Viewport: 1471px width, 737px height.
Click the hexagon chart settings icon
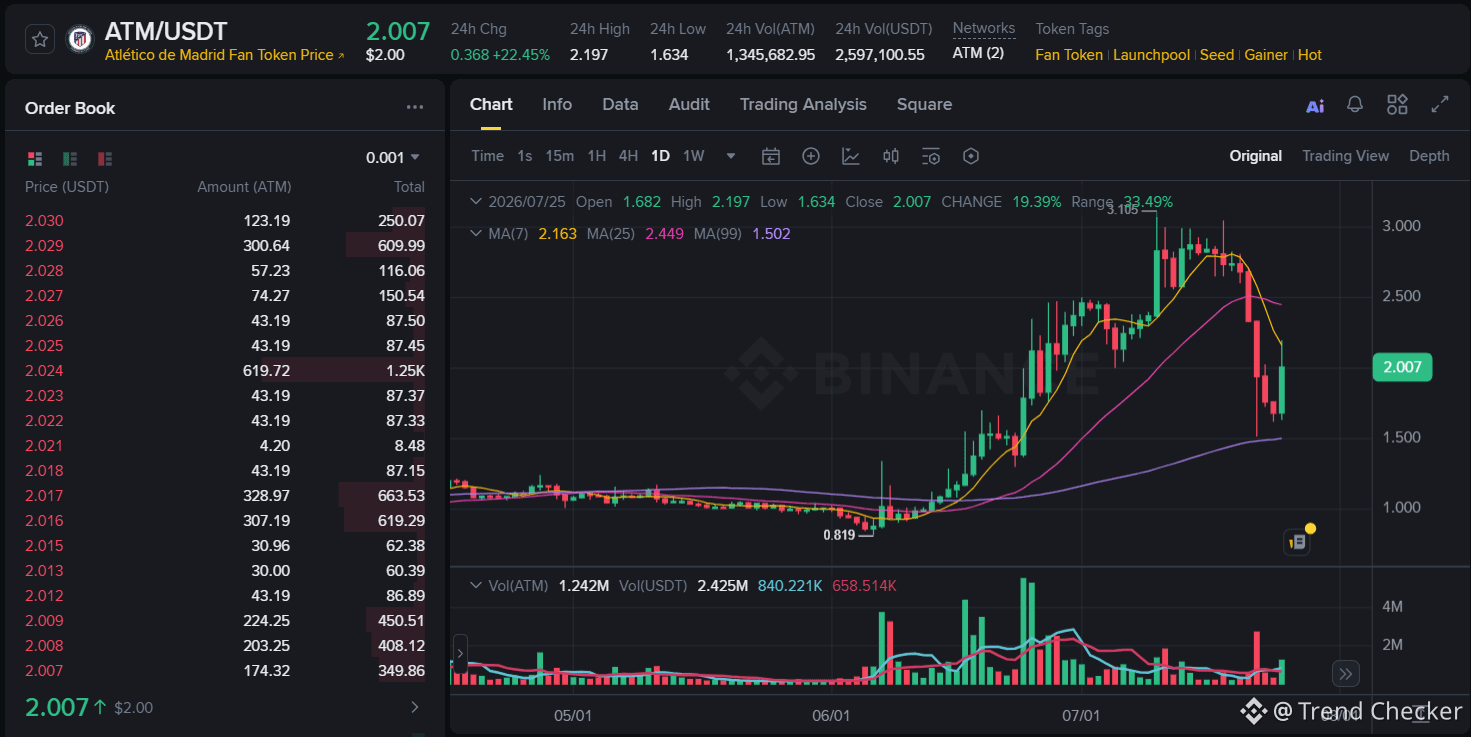pos(970,156)
